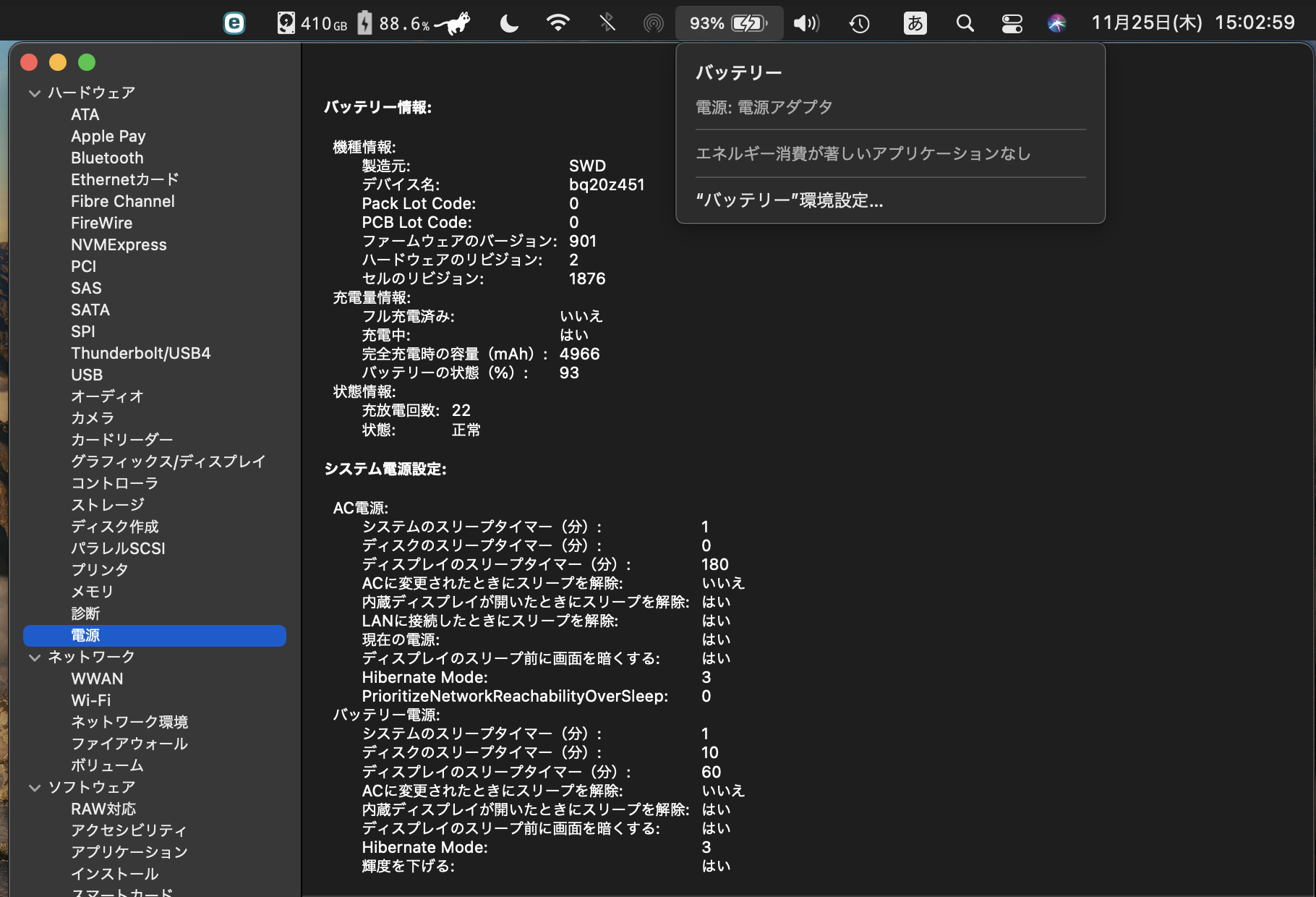This screenshot has height=897, width=1316.
Task: Click the volume speaker icon
Action: click(806, 23)
